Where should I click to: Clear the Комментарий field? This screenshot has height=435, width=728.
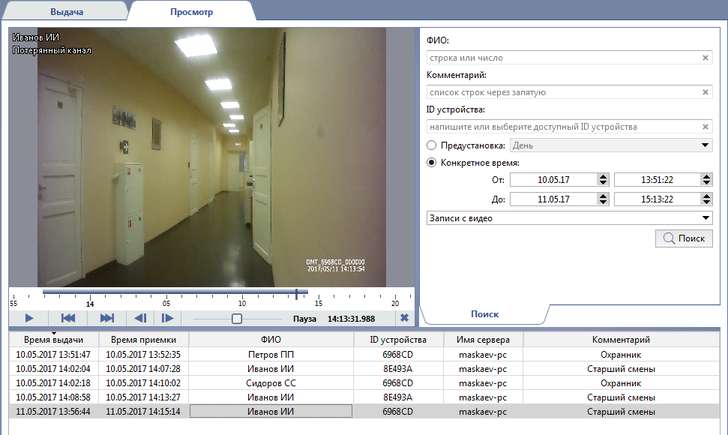pyautogui.click(x=705, y=93)
